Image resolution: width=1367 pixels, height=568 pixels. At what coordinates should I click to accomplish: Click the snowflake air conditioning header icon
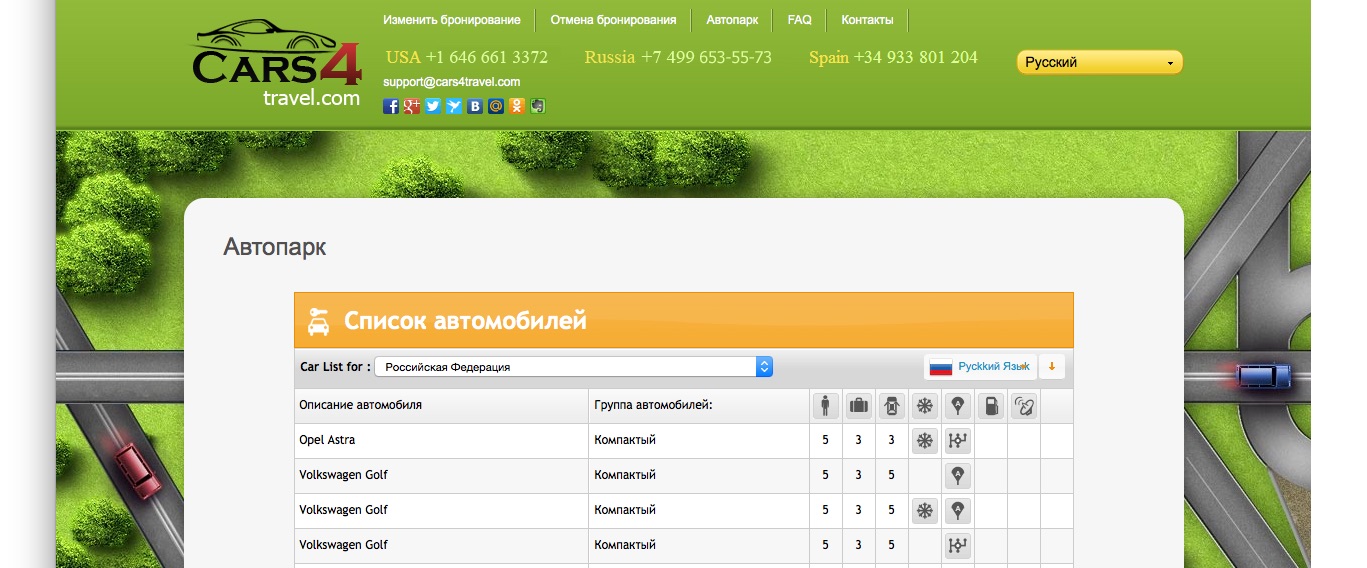tap(925, 405)
